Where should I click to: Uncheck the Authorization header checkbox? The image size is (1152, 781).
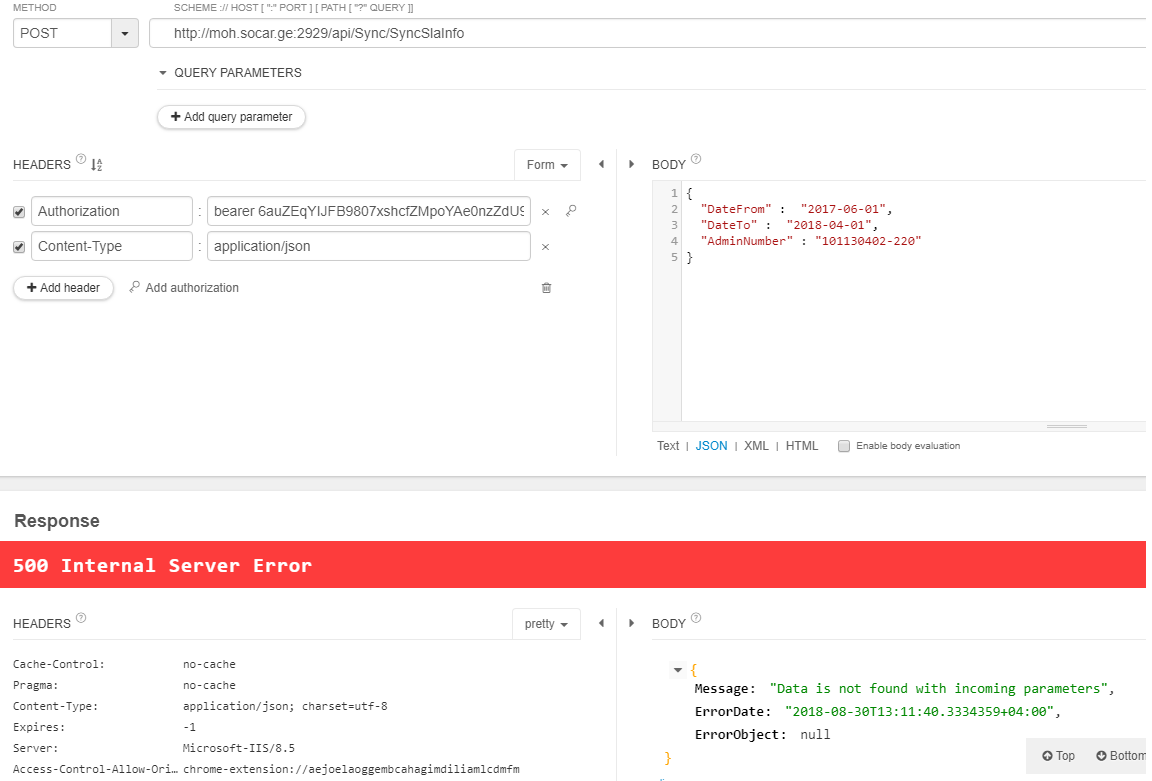(19, 212)
